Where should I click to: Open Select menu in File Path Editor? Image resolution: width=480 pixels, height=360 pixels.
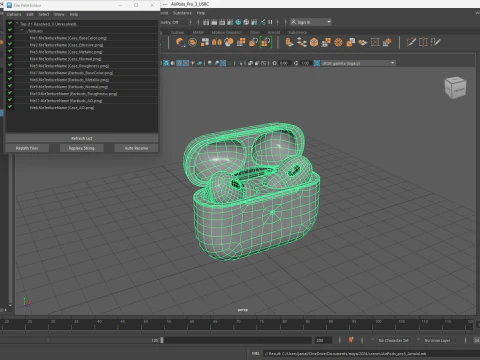pos(44,14)
